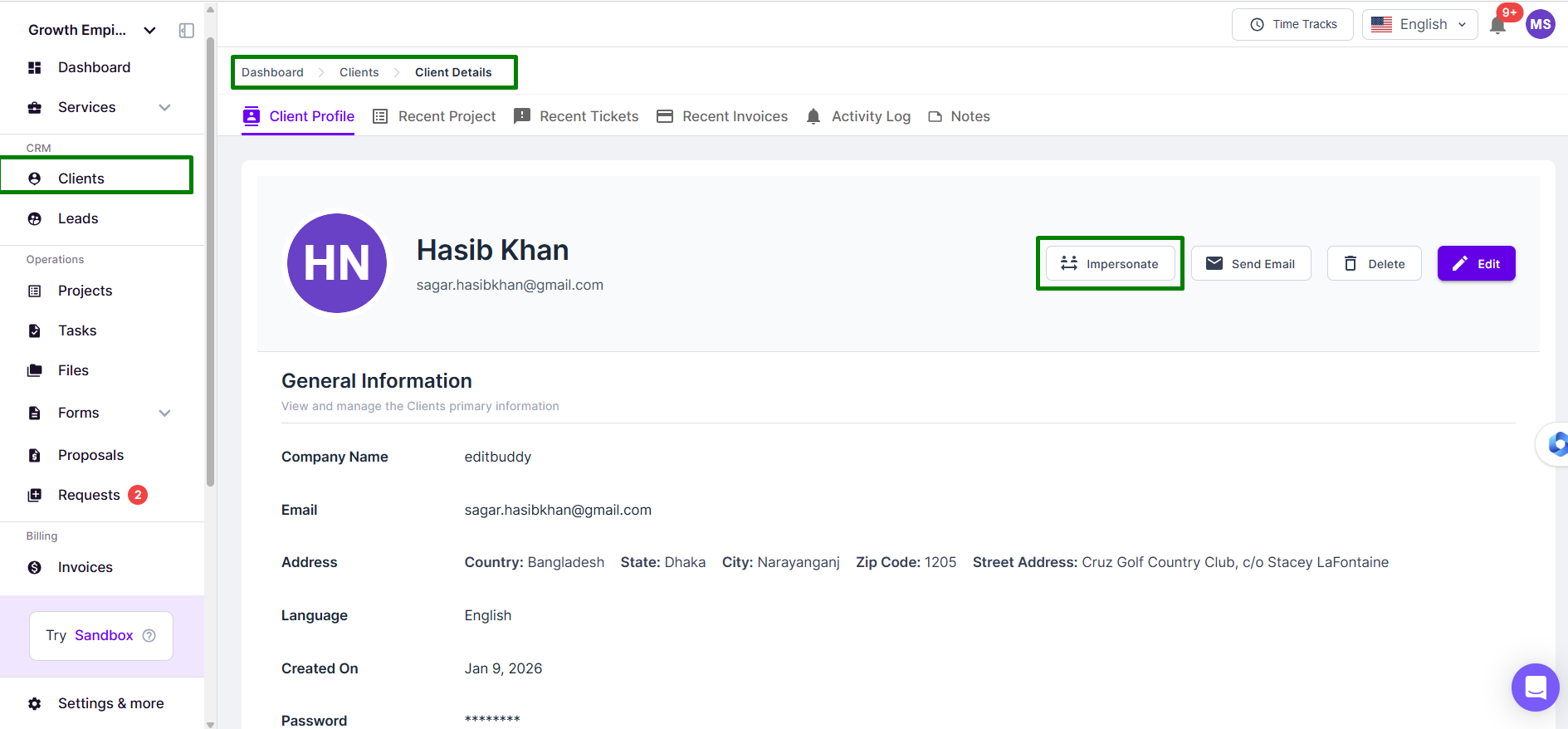Expand the Forms submenu chevron
The image size is (1568, 729).
[164, 413]
